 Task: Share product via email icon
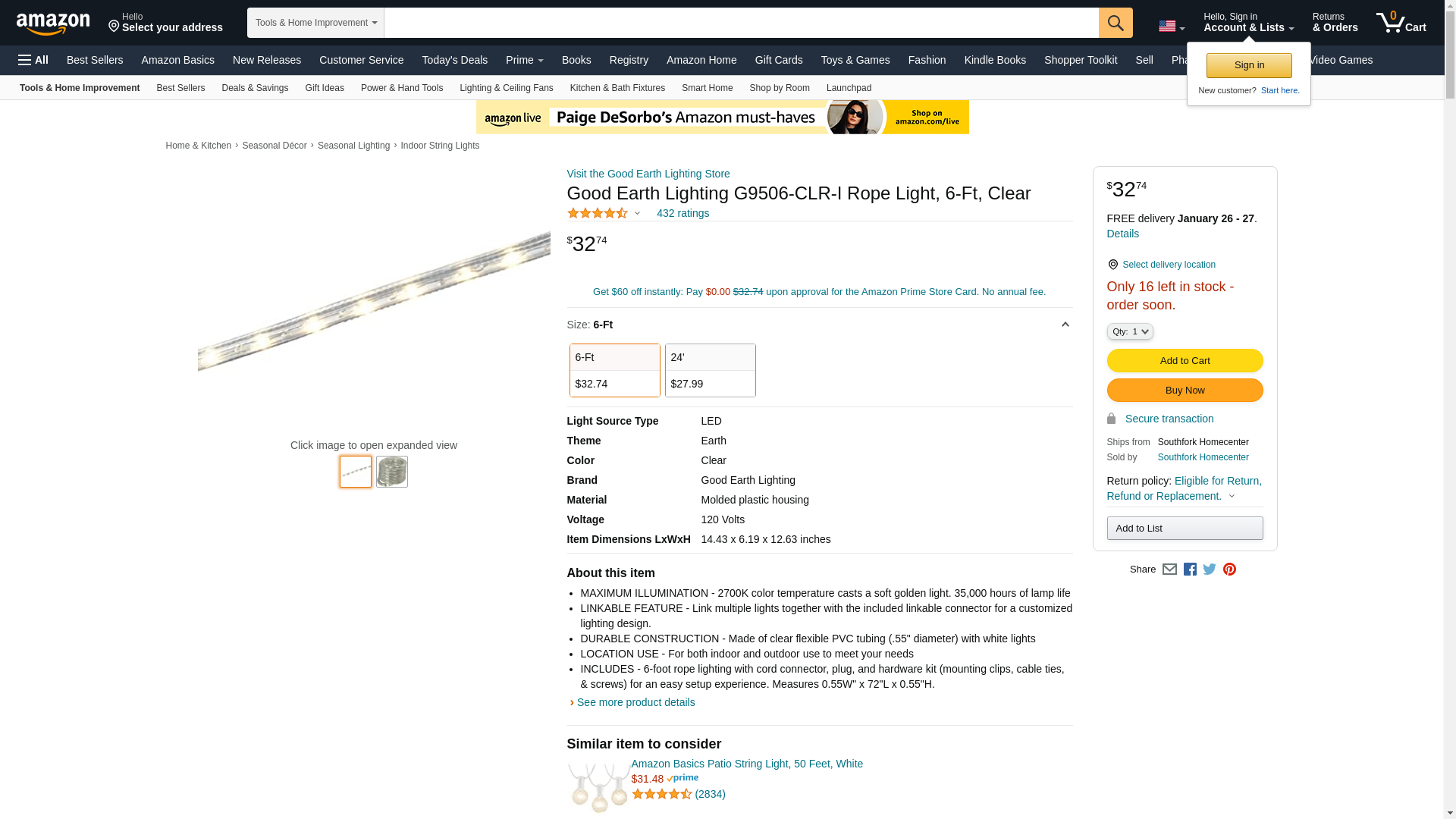click(1169, 570)
